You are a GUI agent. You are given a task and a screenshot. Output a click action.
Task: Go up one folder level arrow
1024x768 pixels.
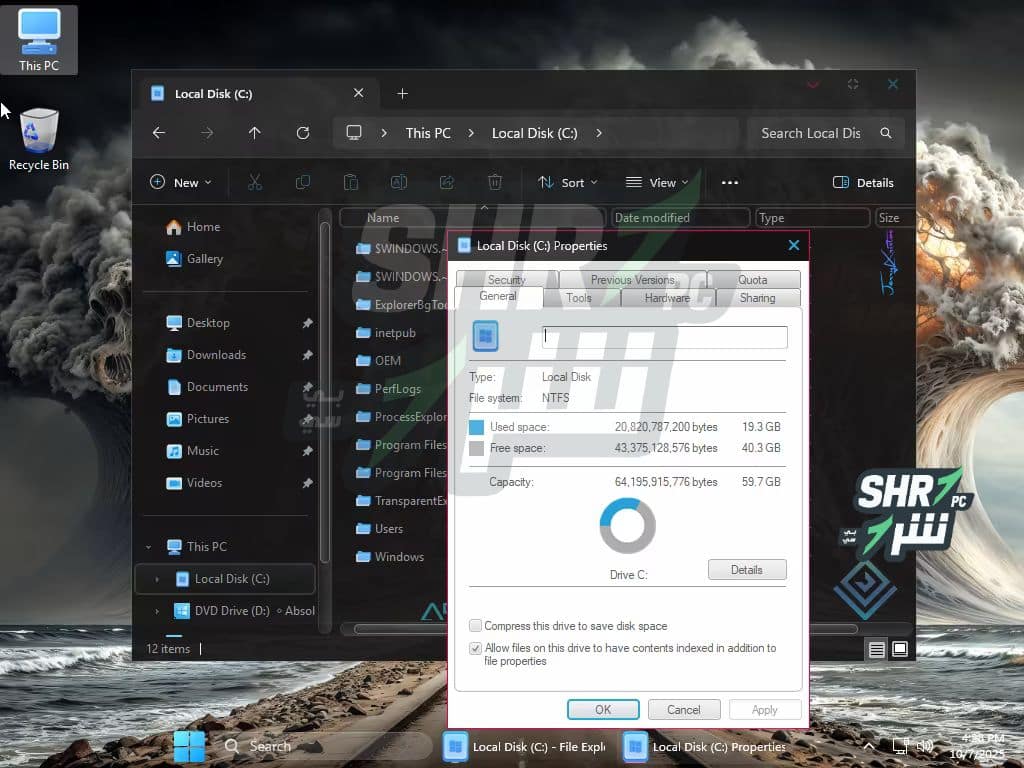pos(255,133)
